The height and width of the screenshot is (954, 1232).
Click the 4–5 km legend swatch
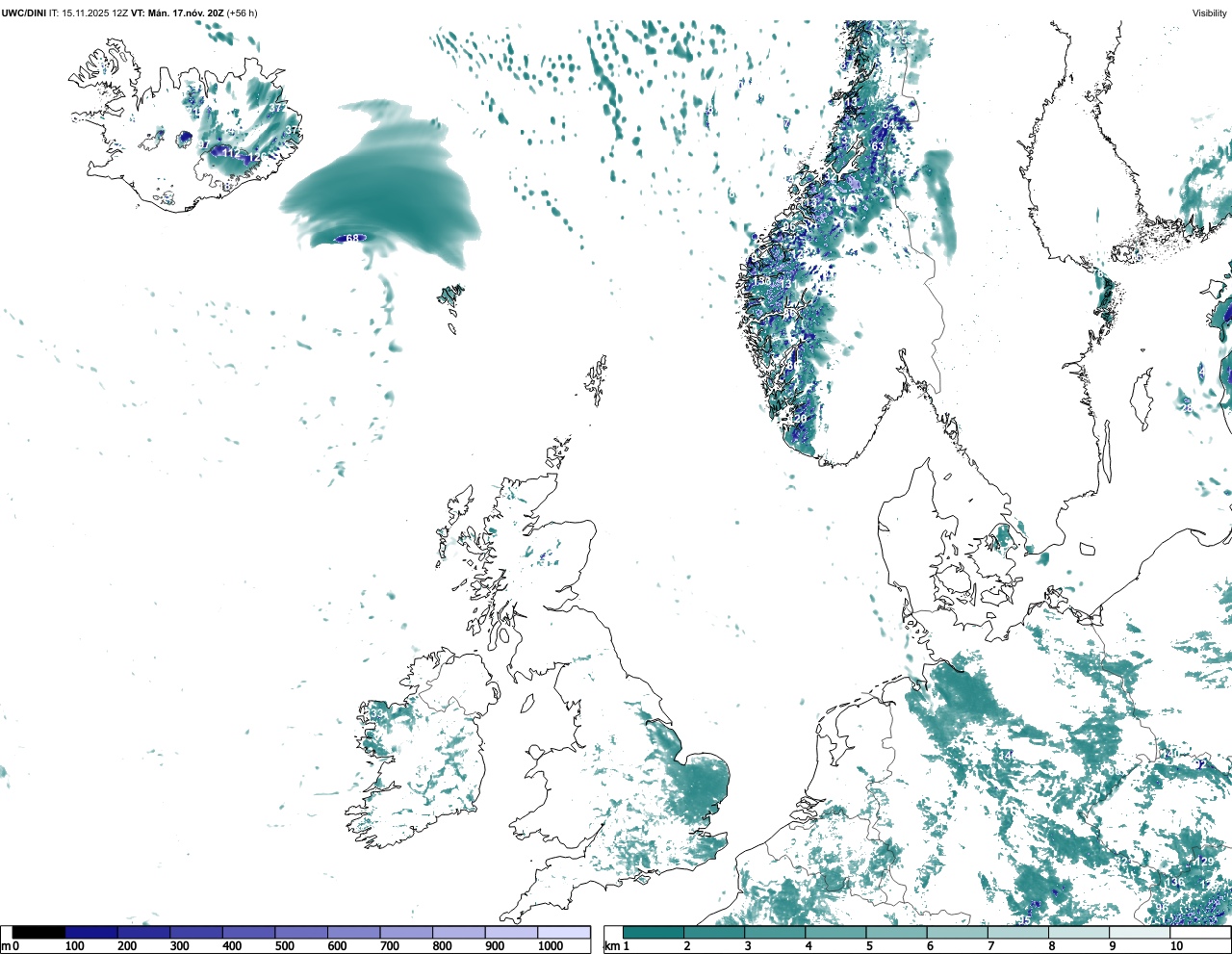(x=835, y=933)
